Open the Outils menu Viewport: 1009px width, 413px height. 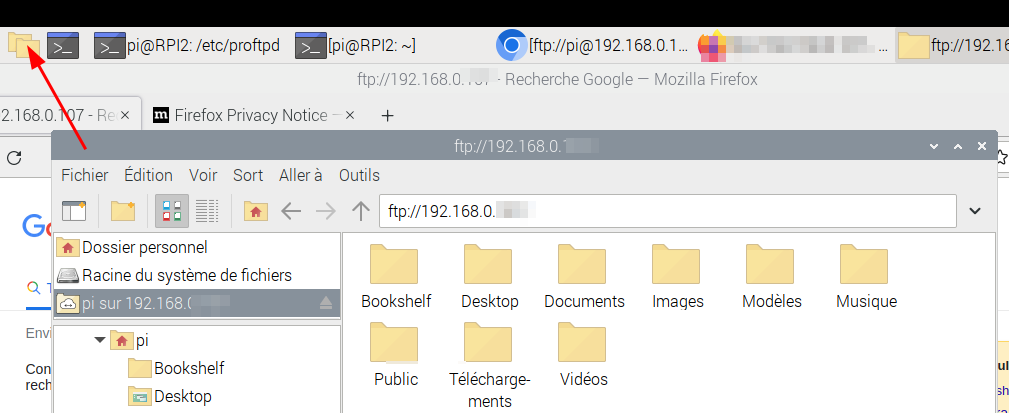point(359,175)
